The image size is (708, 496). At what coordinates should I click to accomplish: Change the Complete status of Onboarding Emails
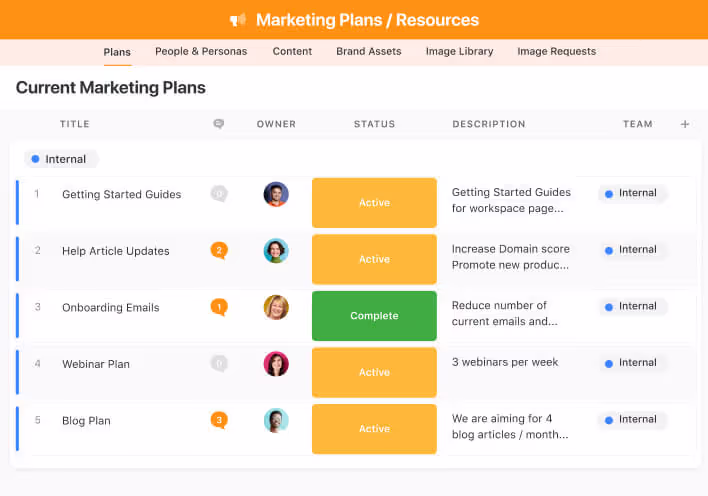click(x=374, y=316)
